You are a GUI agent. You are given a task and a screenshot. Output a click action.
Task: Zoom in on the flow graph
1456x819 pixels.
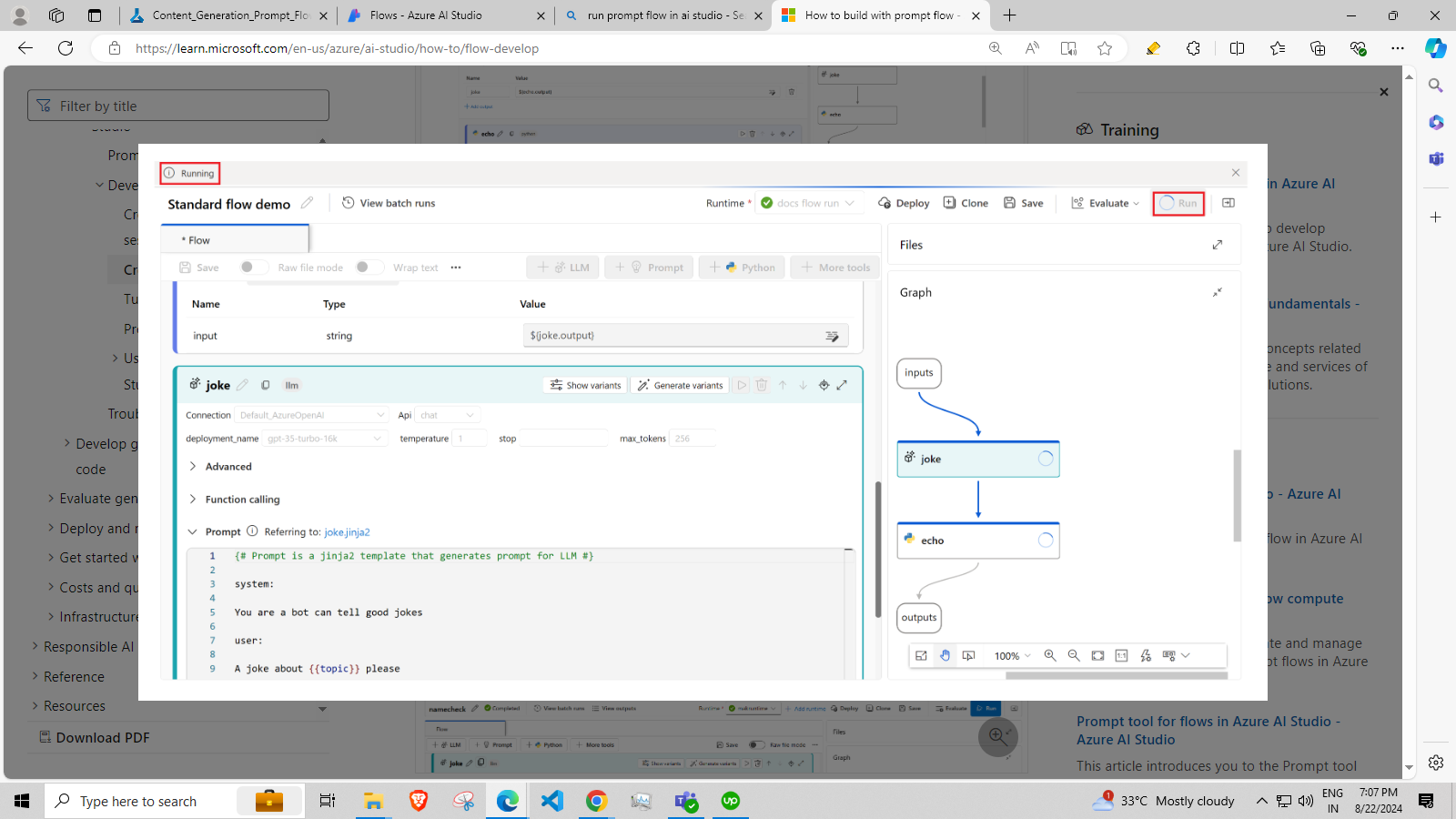pos(1051,655)
